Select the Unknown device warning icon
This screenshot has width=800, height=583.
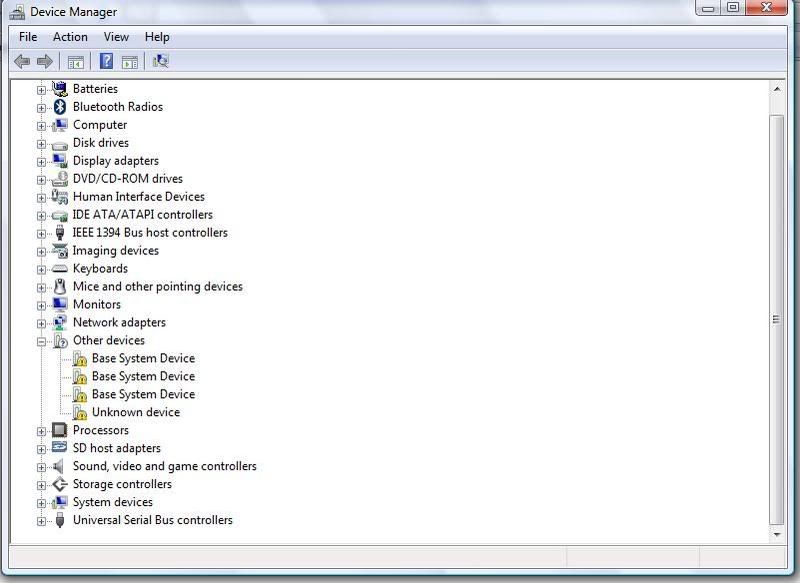[79, 412]
